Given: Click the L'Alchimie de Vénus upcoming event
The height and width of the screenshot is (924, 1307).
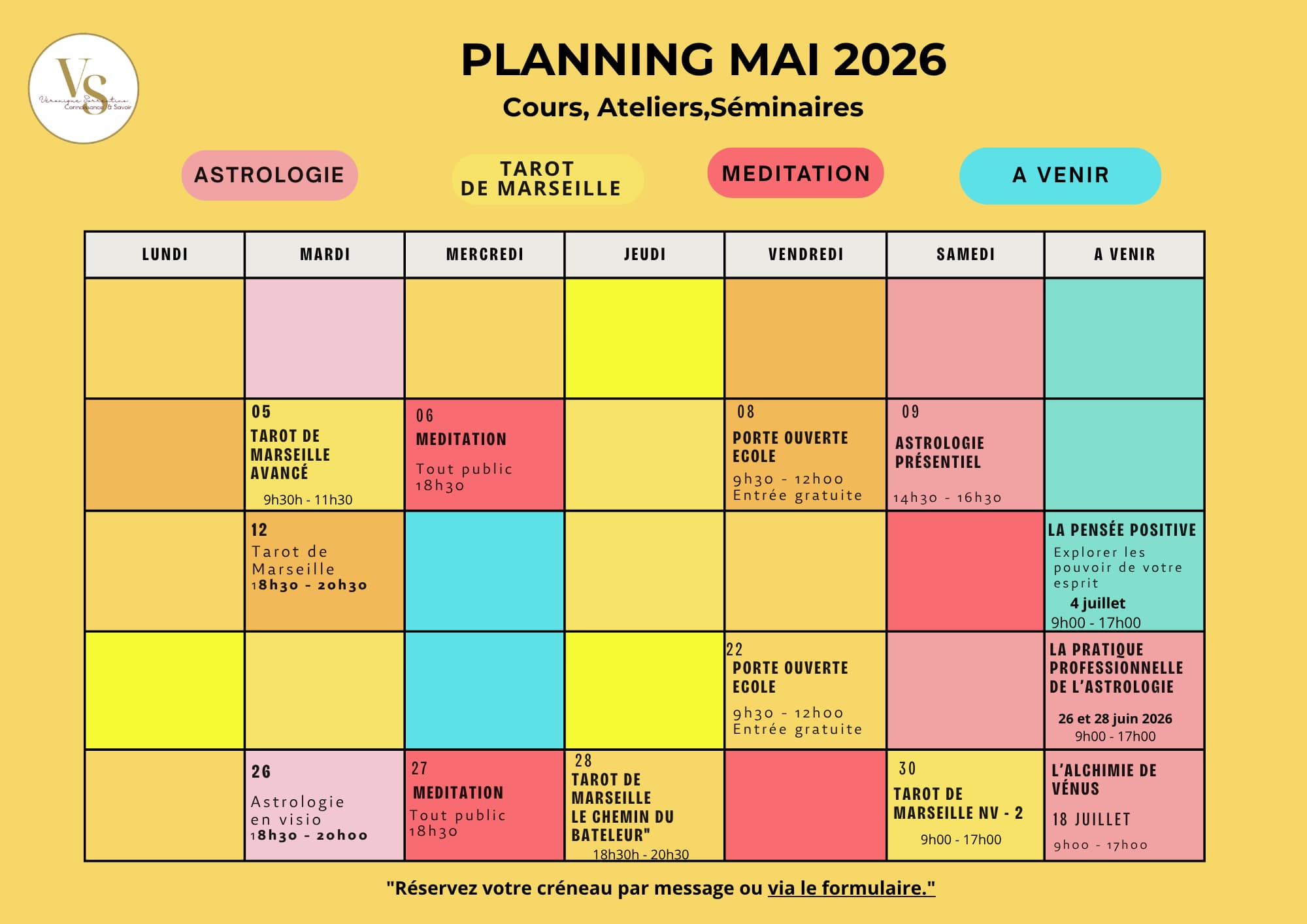Looking at the screenshot, I should (1124, 805).
